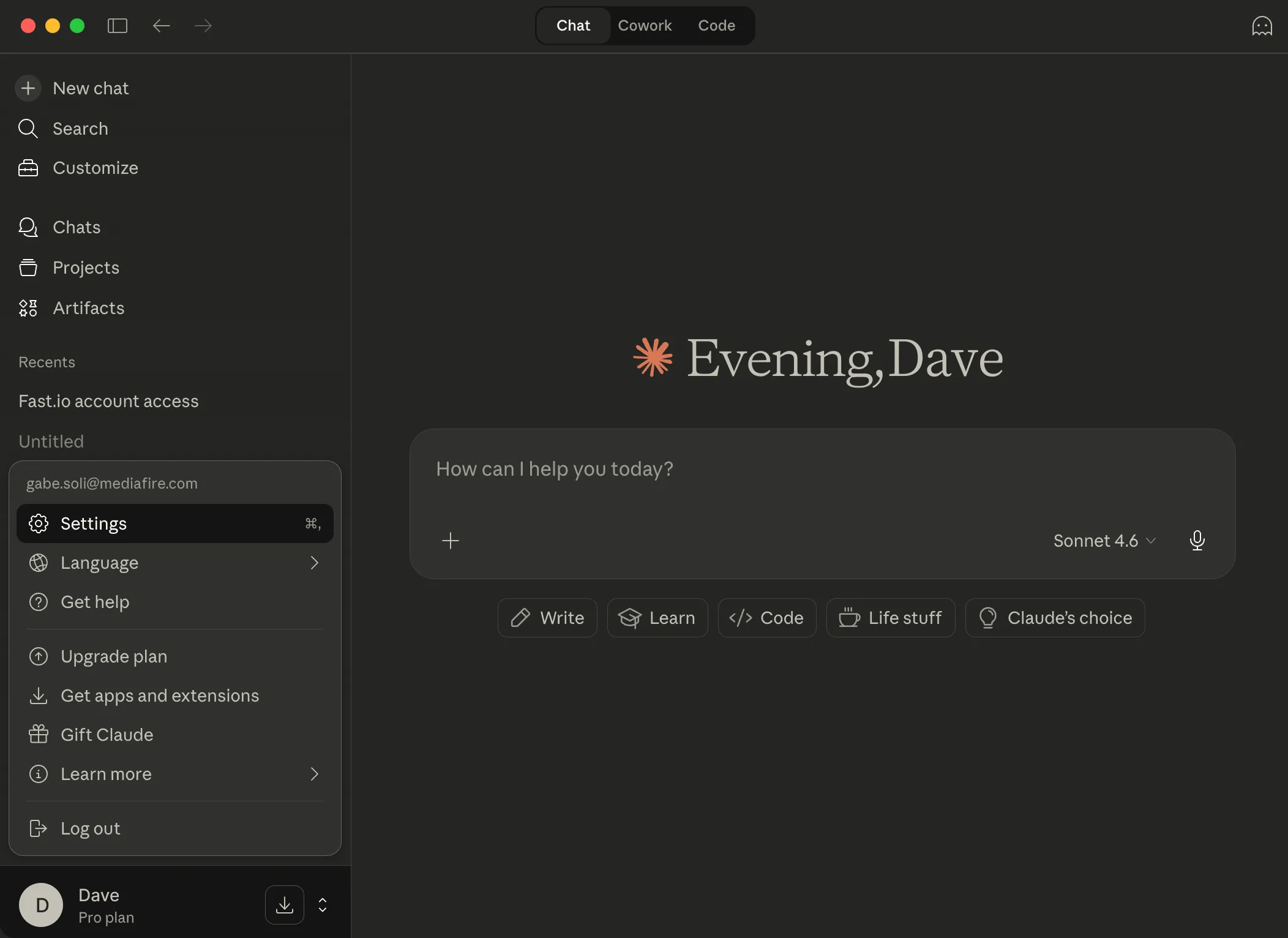The height and width of the screenshot is (938, 1288).
Task: Open the Customize section
Action: coord(95,168)
